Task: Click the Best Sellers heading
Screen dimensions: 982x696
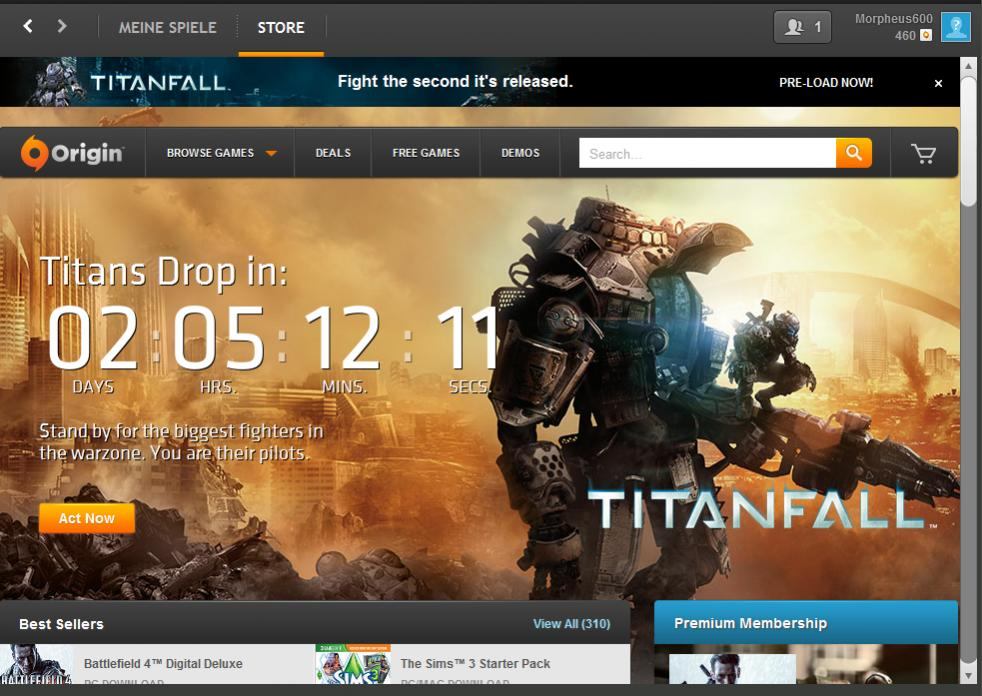Action: 61,624
